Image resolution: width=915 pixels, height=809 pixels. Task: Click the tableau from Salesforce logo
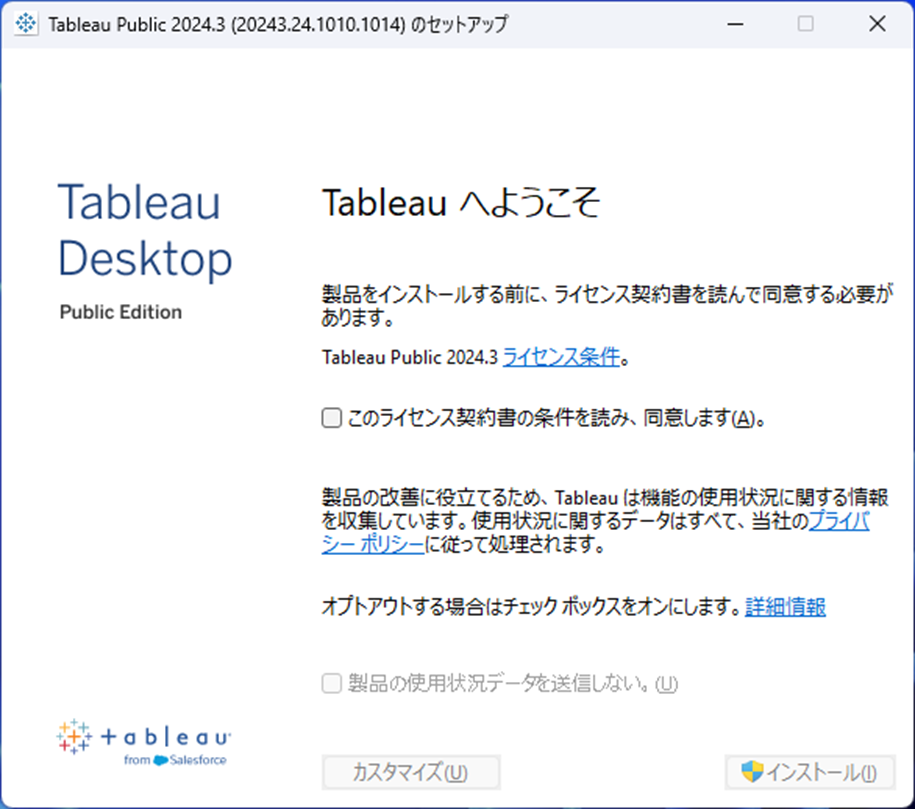click(144, 742)
